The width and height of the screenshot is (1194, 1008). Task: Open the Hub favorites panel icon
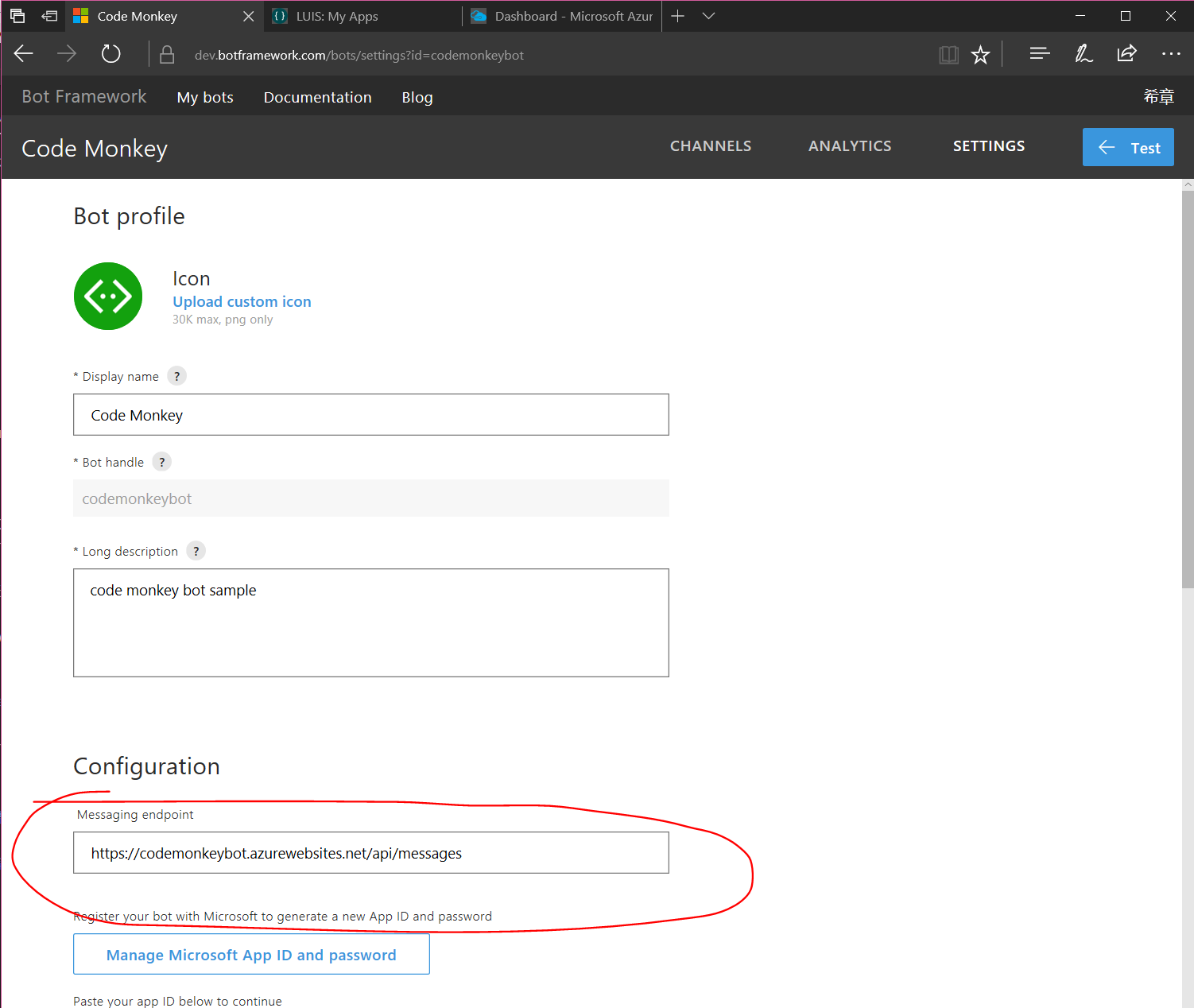1039,53
